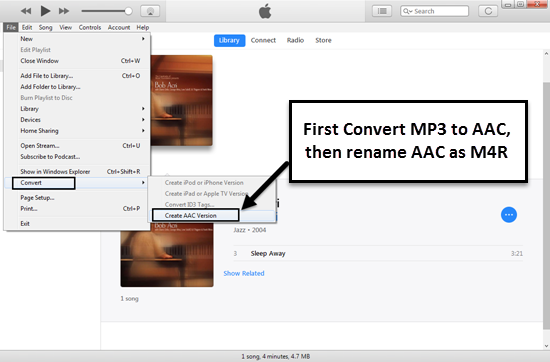Switch to the Library tab
The height and width of the screenshot is (362, 550).
click(229, 40)
